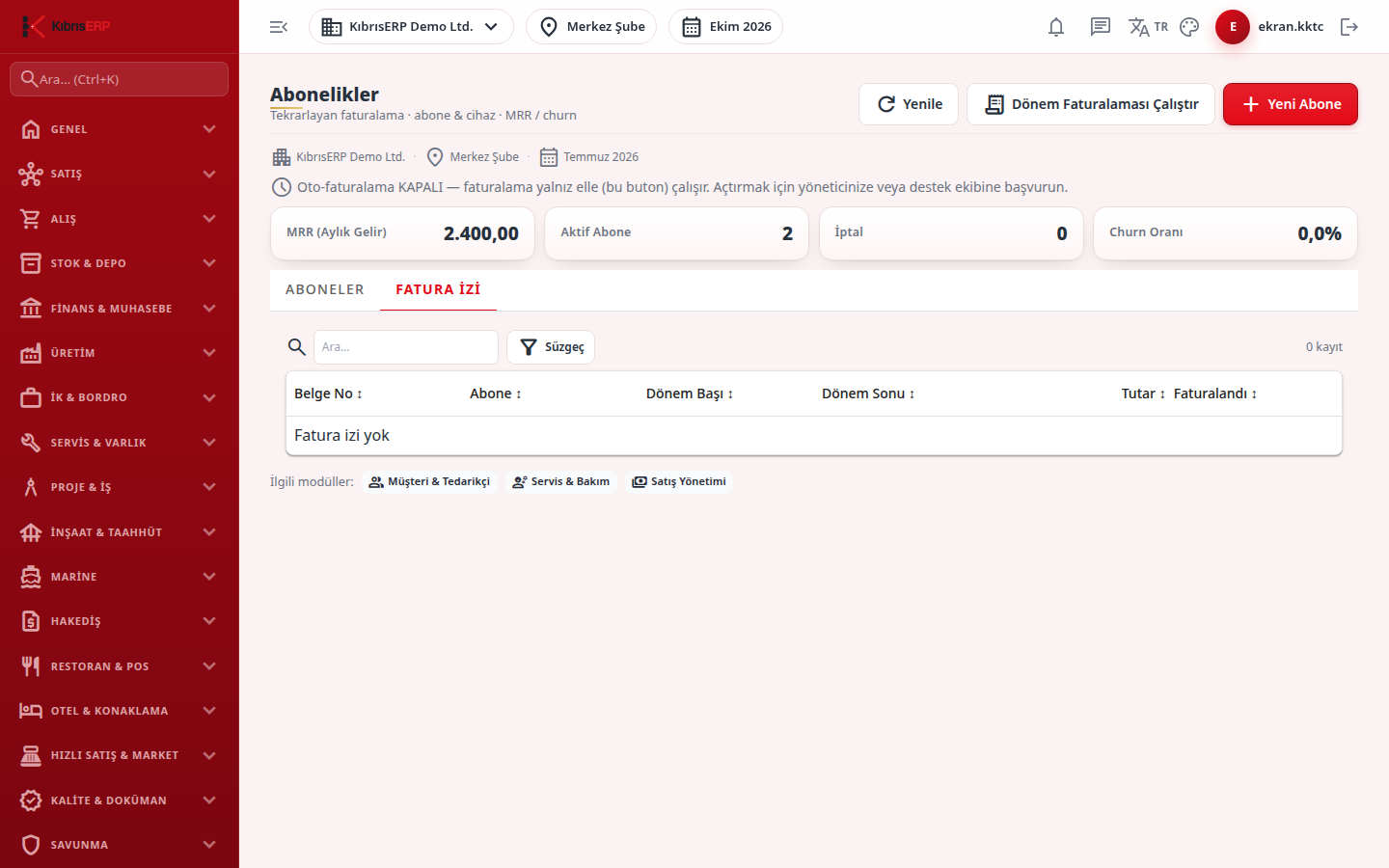Click the KıbrısERP logo
The image size is (1389, 868).
click(x=67, y=26)
